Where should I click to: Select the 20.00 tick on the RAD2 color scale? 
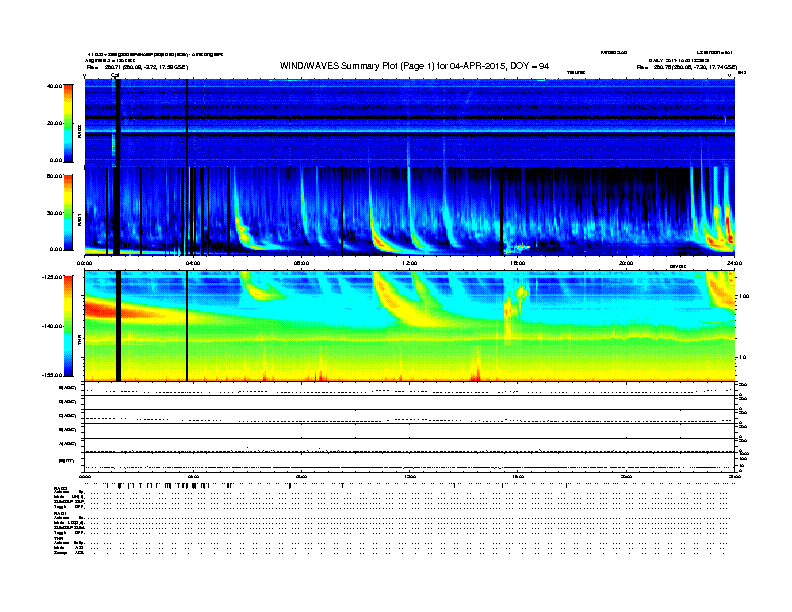point(55,123)
